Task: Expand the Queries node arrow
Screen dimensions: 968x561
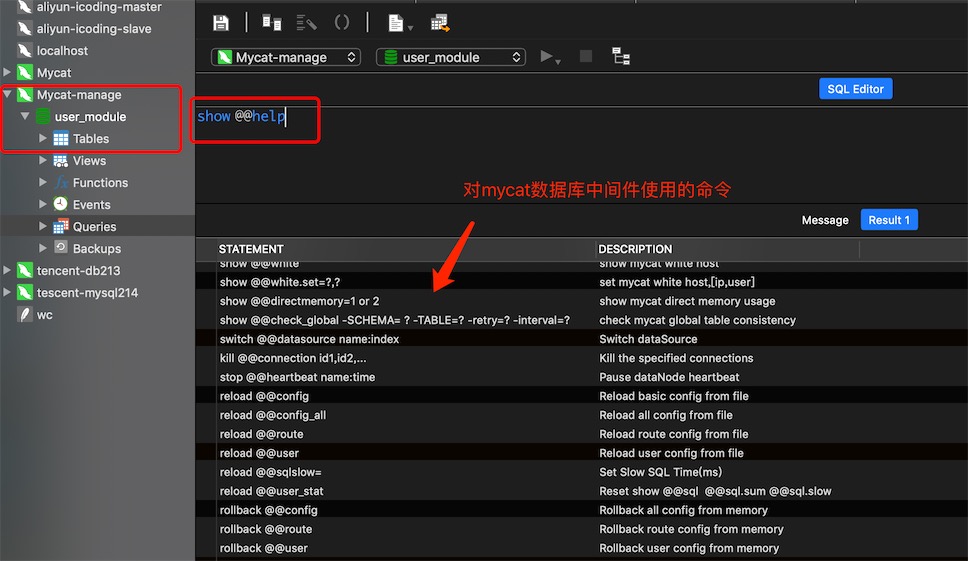Action: click(43, 226)
